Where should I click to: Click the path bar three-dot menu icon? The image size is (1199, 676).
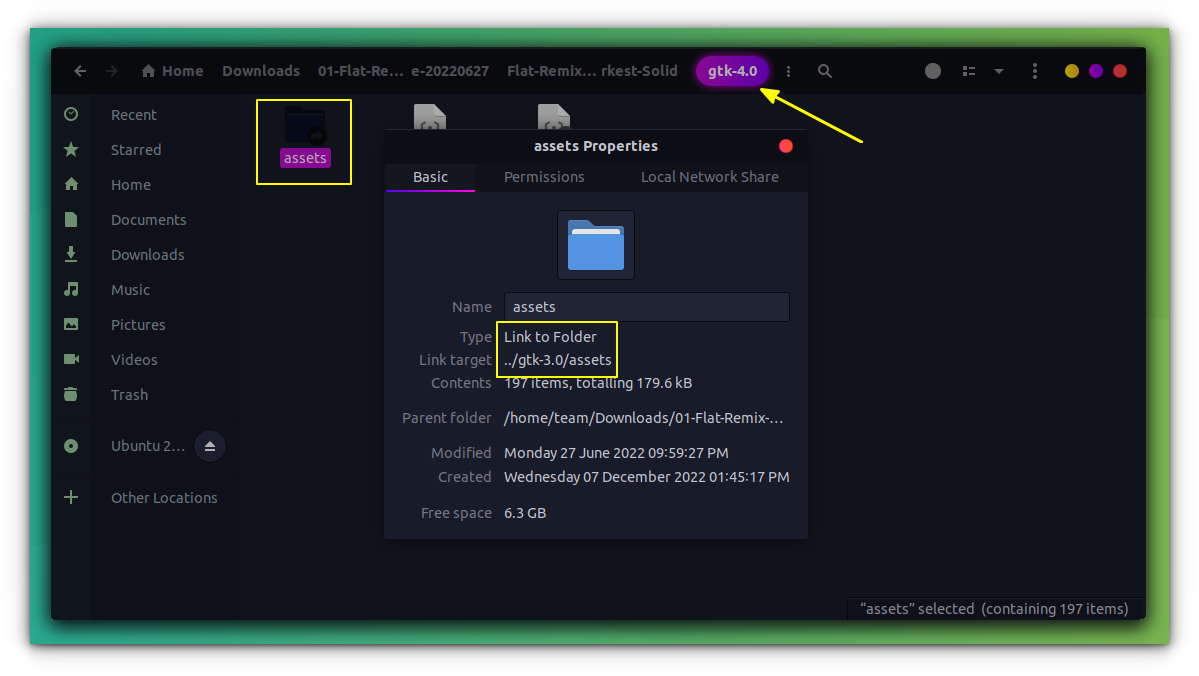pyautogui.click(x=788, y=71)
